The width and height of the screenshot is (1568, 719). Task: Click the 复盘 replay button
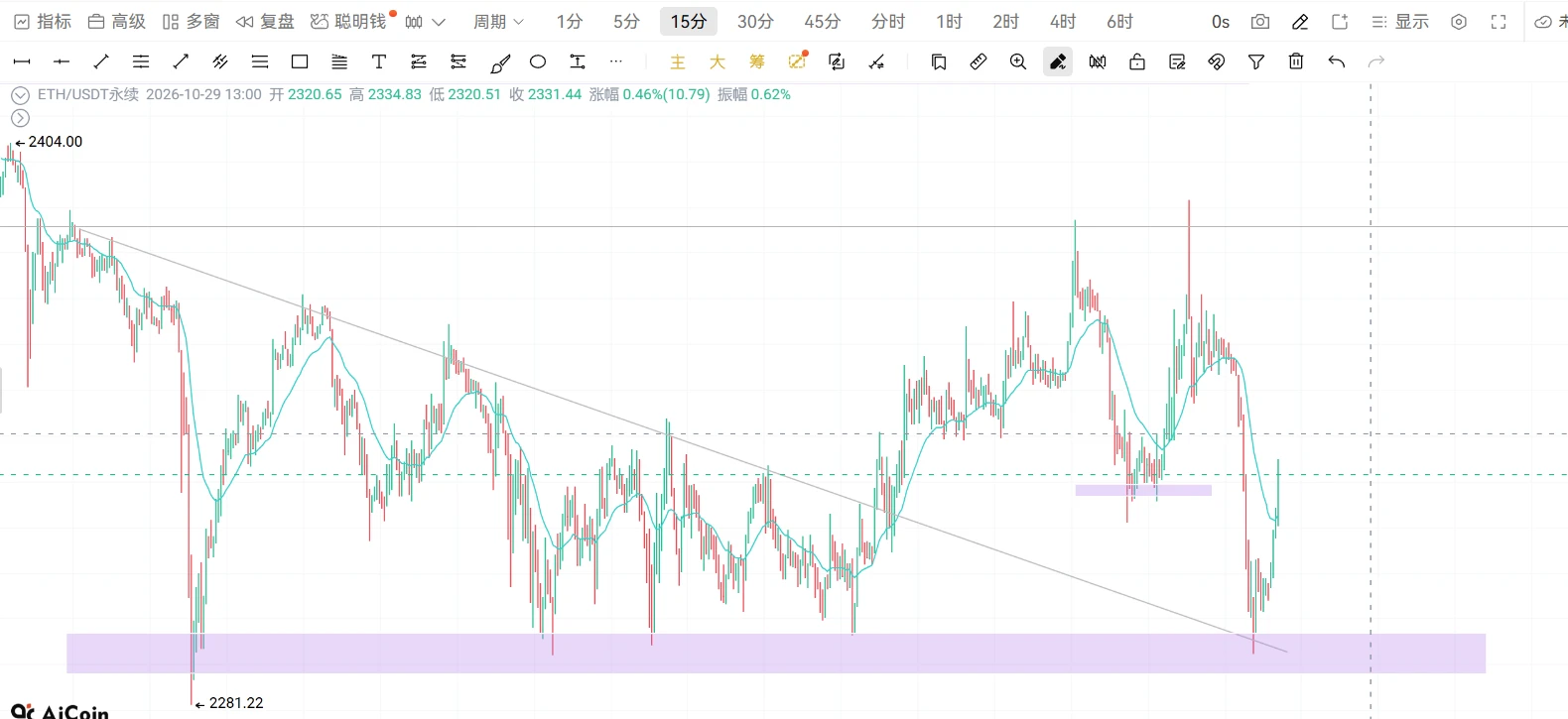click(265, 22)
